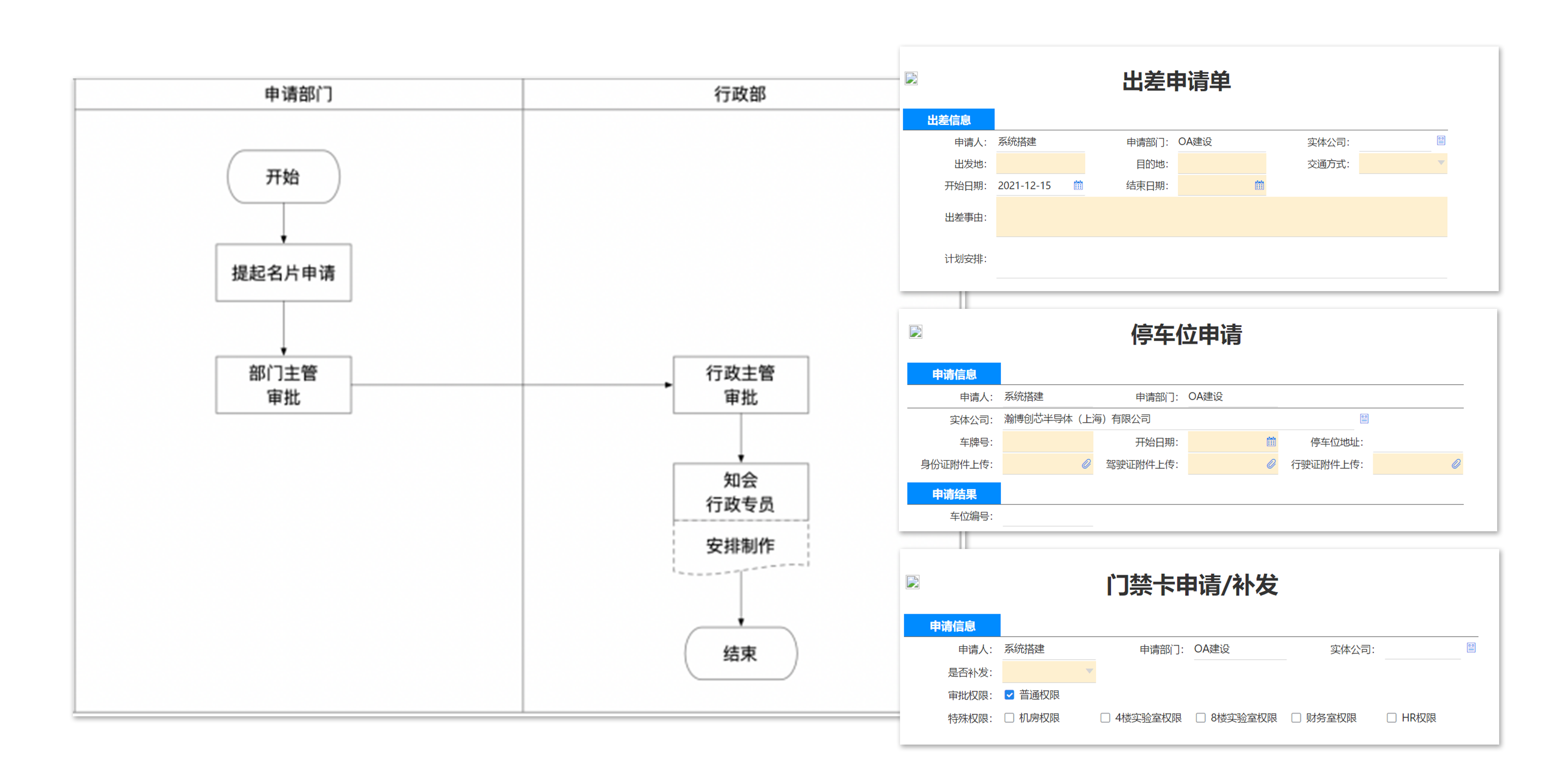Click the 行政部 swimlane header
1568x781 pixels.
(740, 95)
